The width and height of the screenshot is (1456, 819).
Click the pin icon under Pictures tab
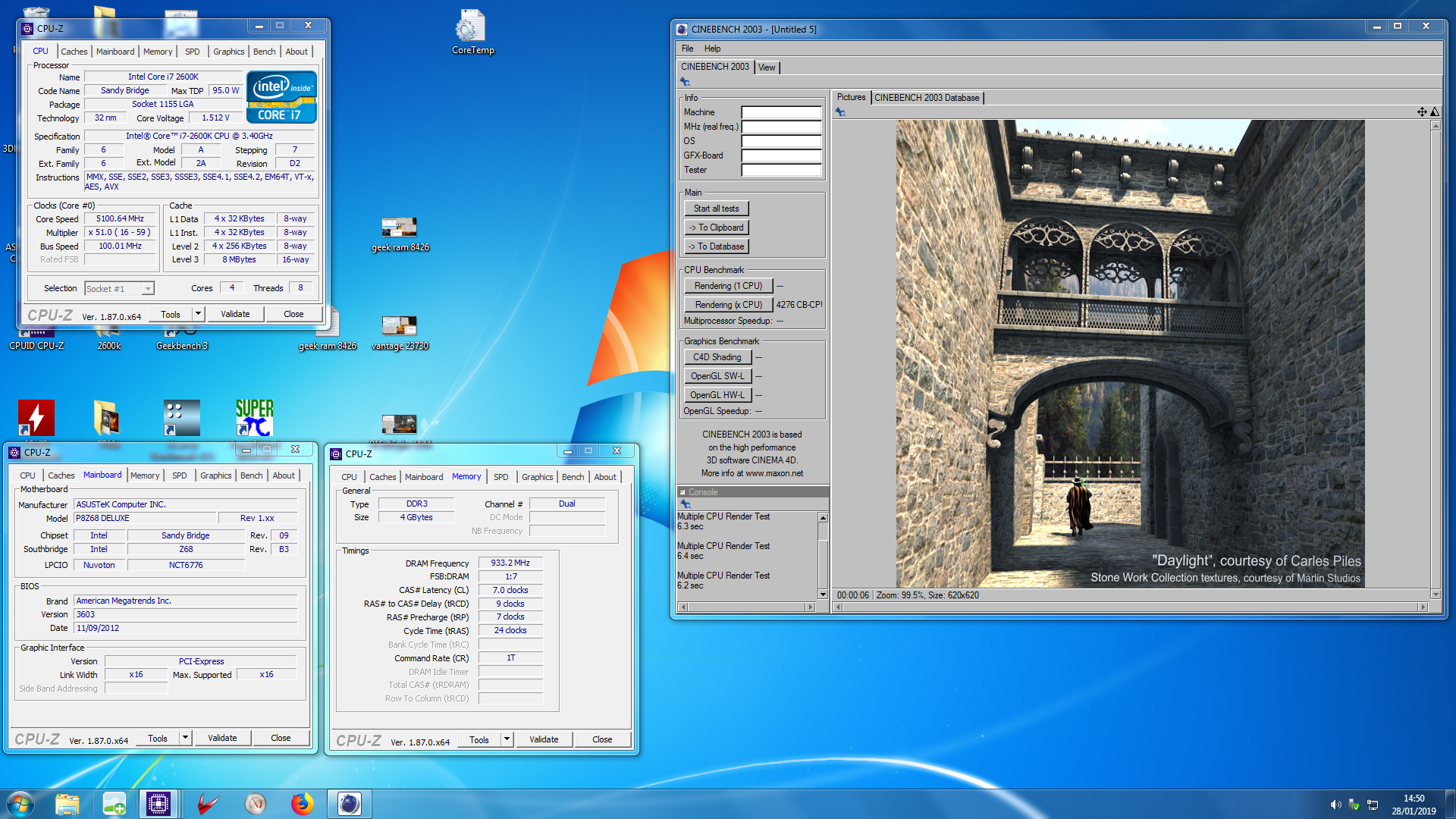click(x=840, y=111)
